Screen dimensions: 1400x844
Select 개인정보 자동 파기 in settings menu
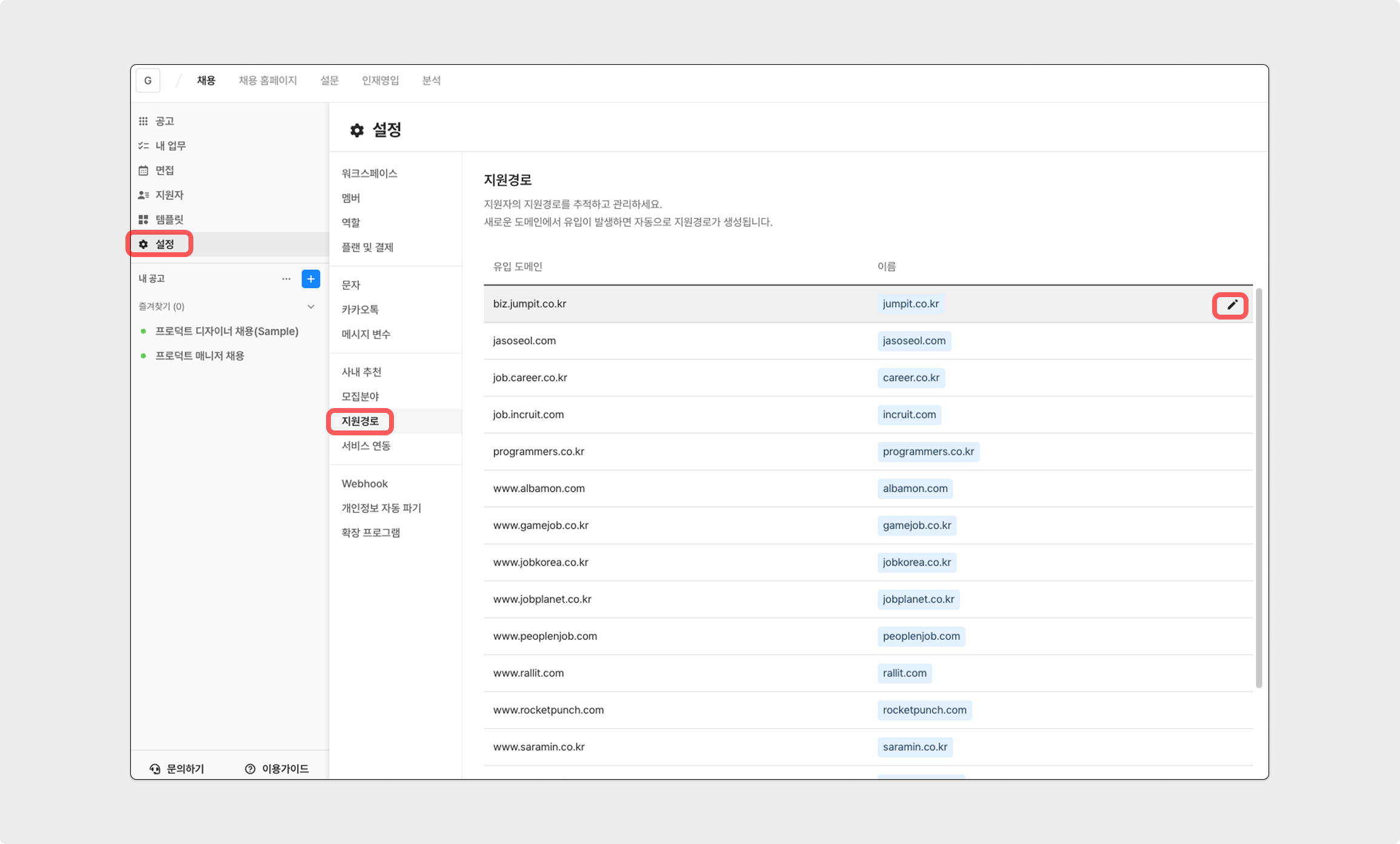[381, 508]
